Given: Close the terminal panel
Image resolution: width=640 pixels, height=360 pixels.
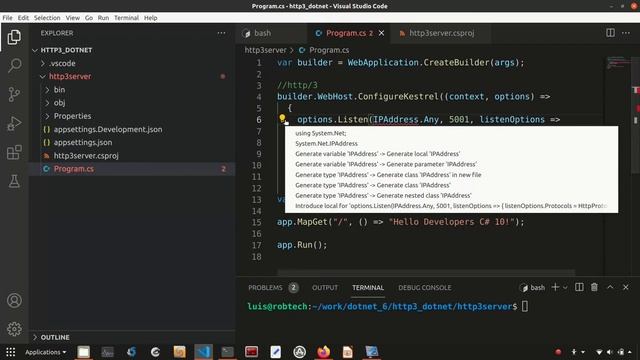Looking at the screenshot, I should (x=626, y=287).
